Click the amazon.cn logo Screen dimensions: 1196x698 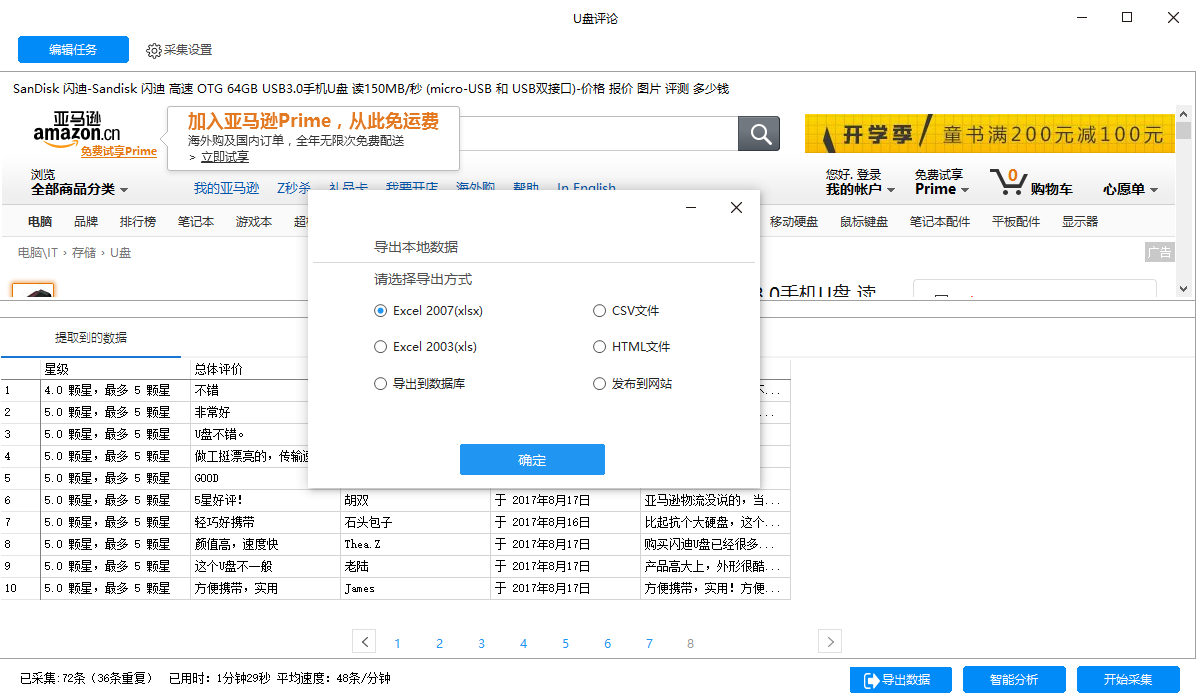pos(77,127)
